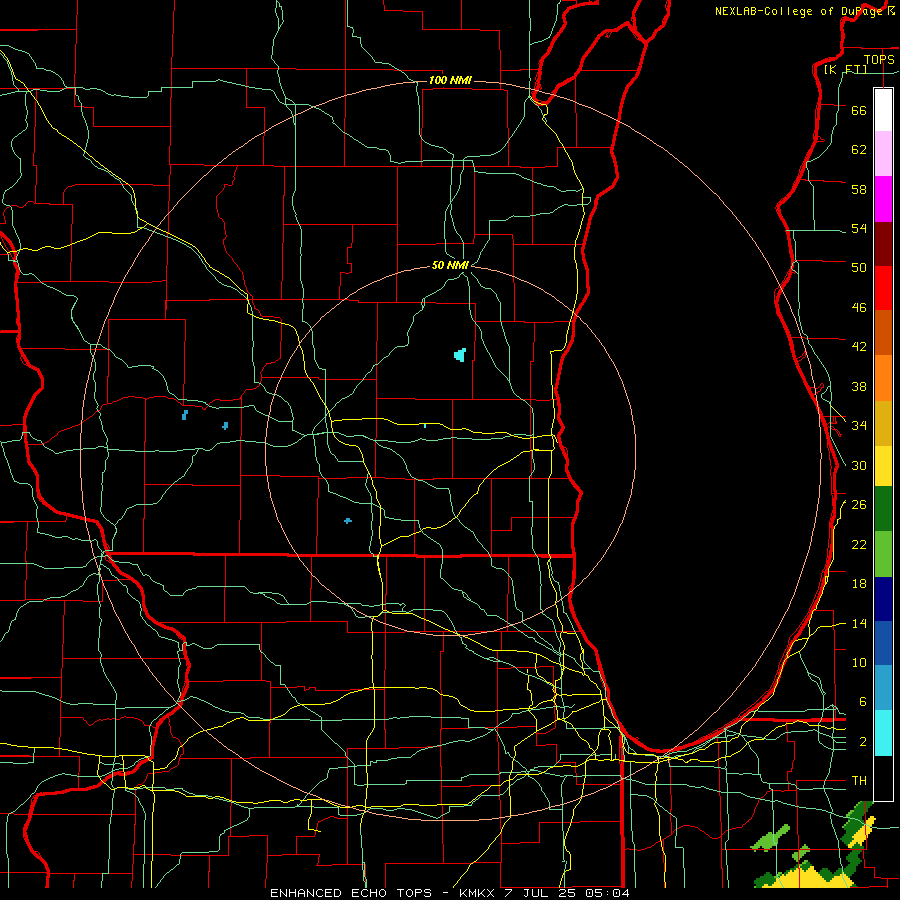Image resolution: width=900 pixels, height=900 pixels.
Task: Select the bright red legend color band
Action: (x=883, y=288)
